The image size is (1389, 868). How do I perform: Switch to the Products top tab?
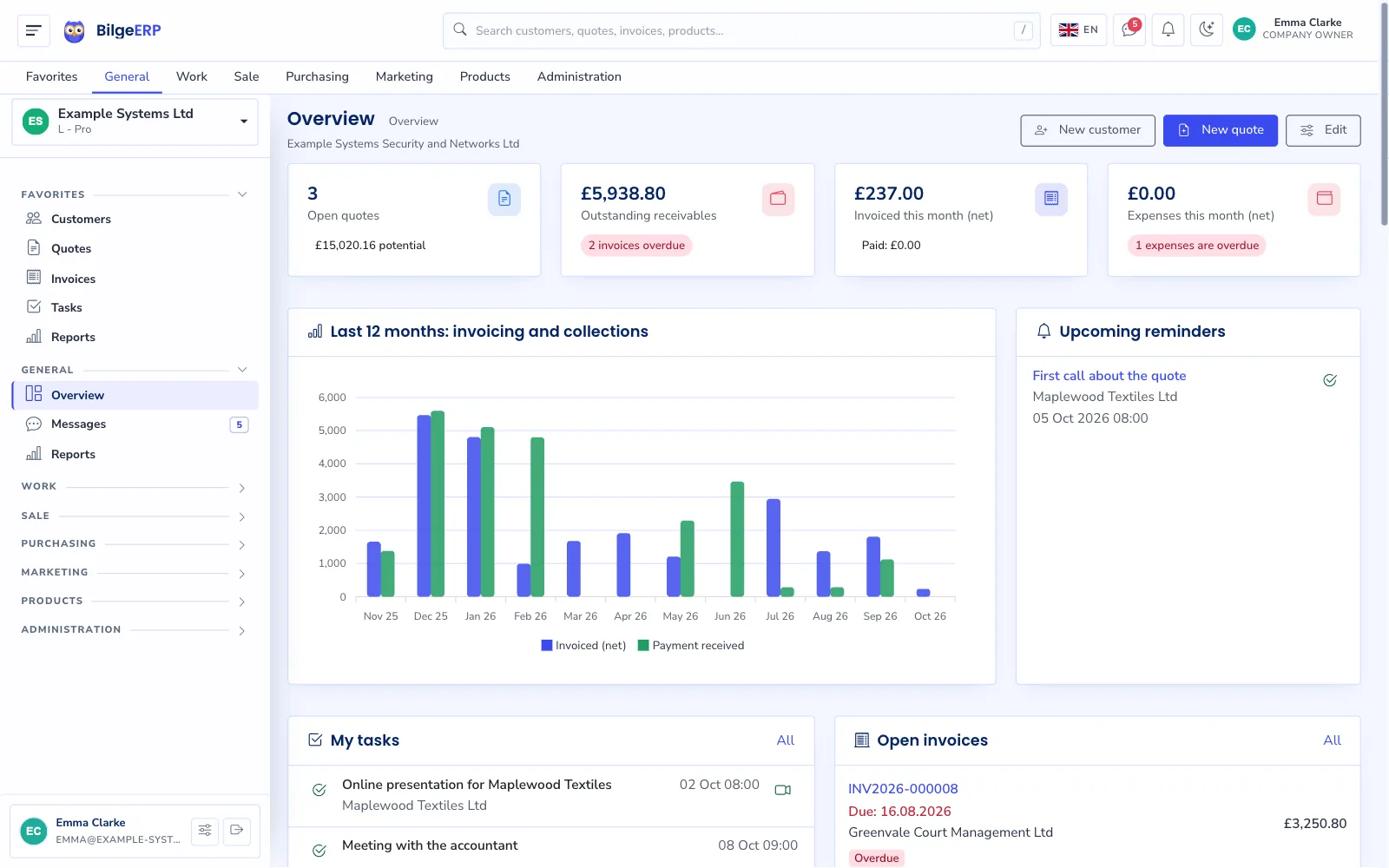(x=484, y=76)
